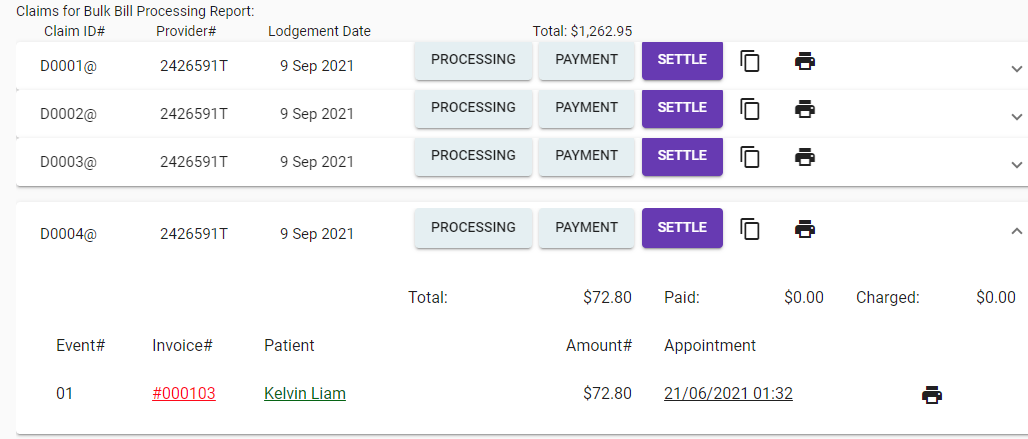Click the copy icon for claim D0001@
The image size is (1028, 439).
(x=750, y=61)
